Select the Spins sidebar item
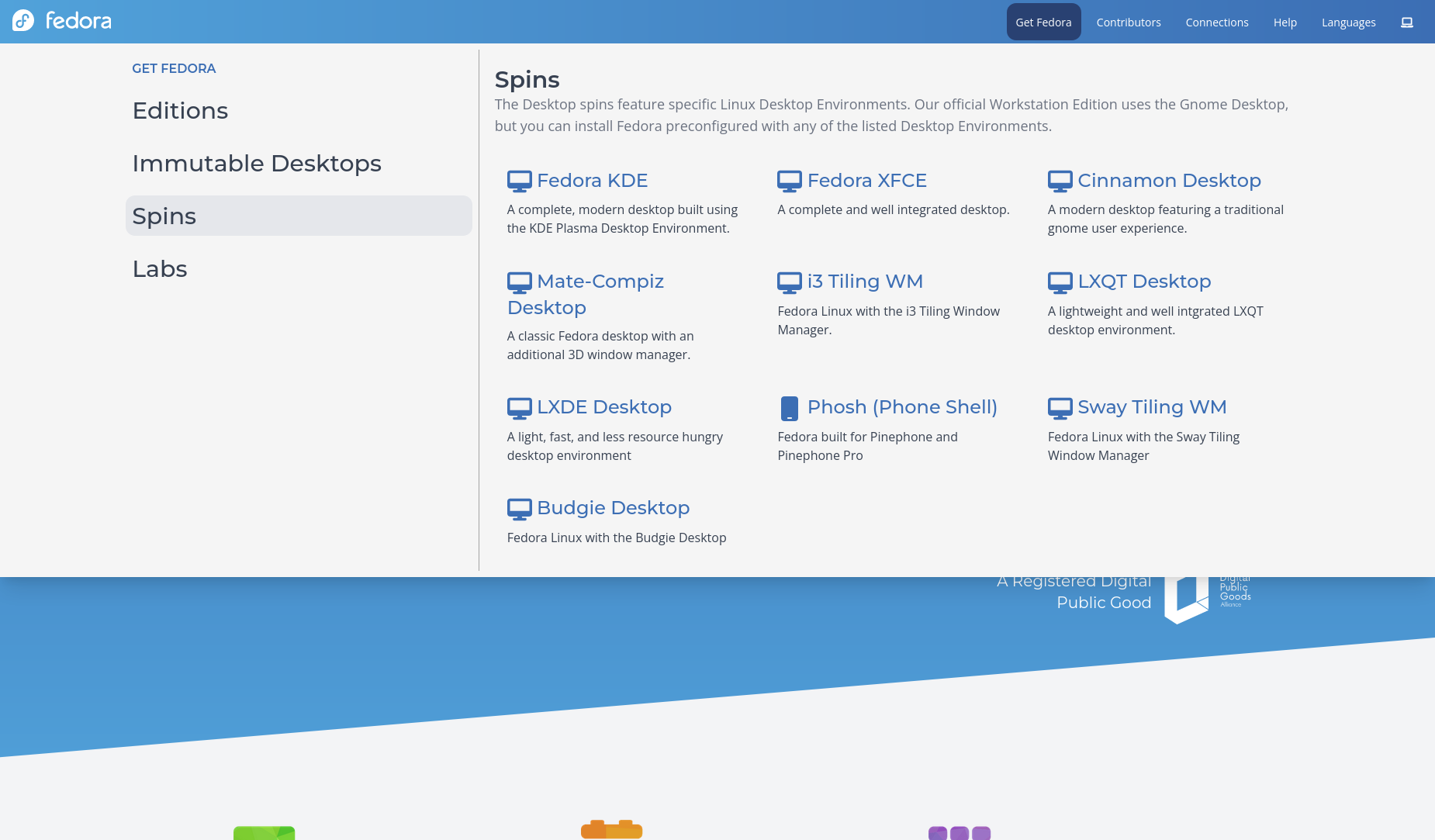Screen dimensions: 1435x840 pos(299,216)
